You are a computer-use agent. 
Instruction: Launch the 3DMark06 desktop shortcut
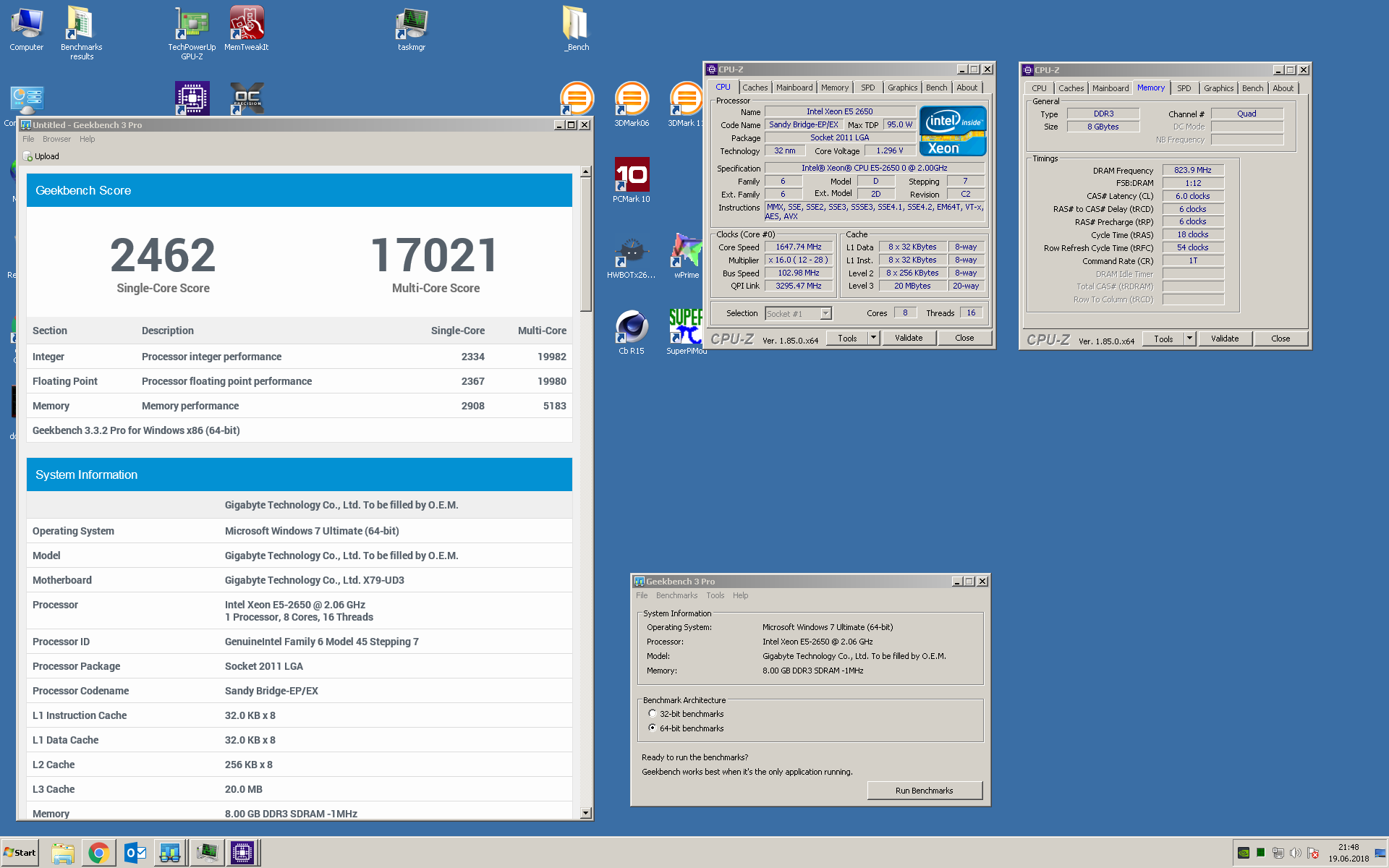[x=632, y=105]
